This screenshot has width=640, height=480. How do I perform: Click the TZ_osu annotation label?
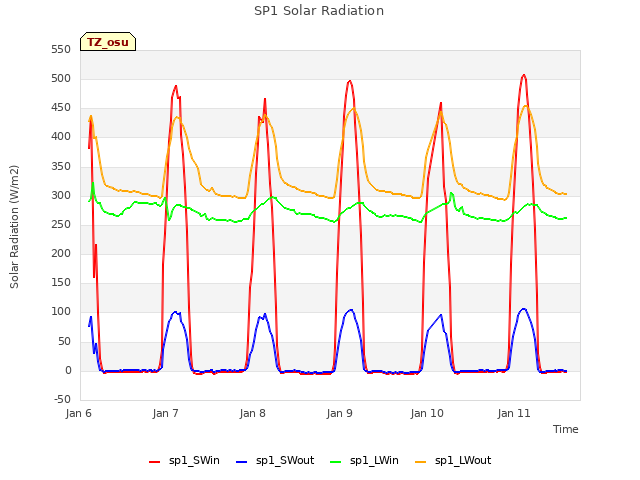(108, 42)
